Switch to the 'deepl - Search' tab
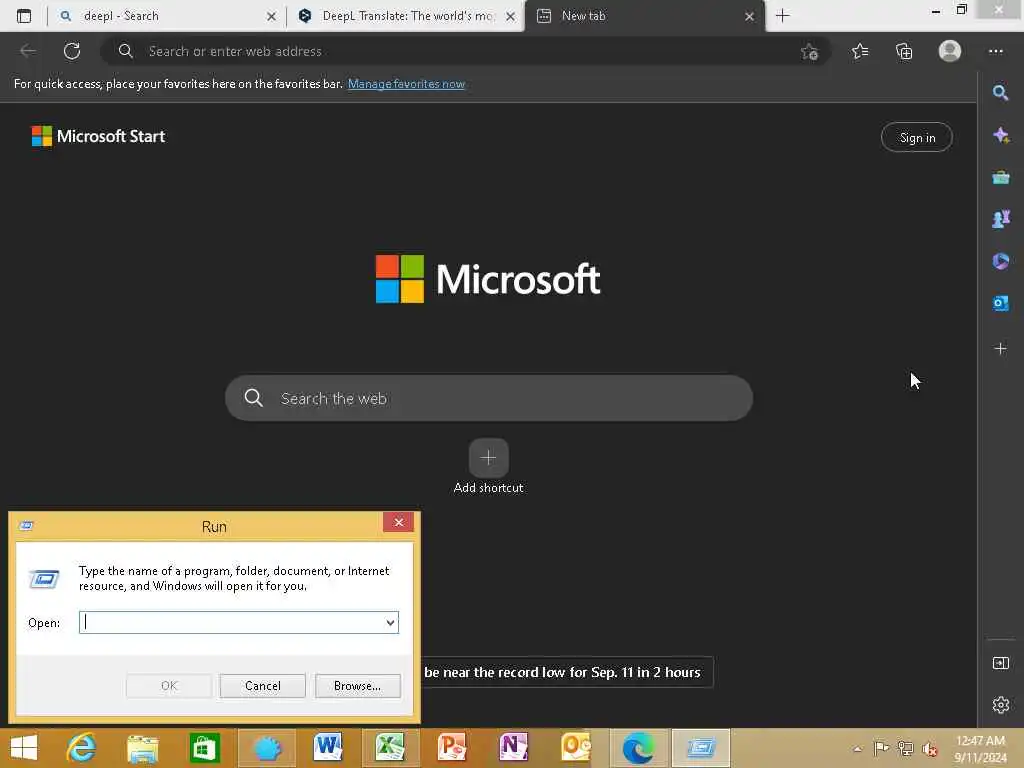Image resolution: width=1024 pixels, height=768 pixels. point(168,16)
